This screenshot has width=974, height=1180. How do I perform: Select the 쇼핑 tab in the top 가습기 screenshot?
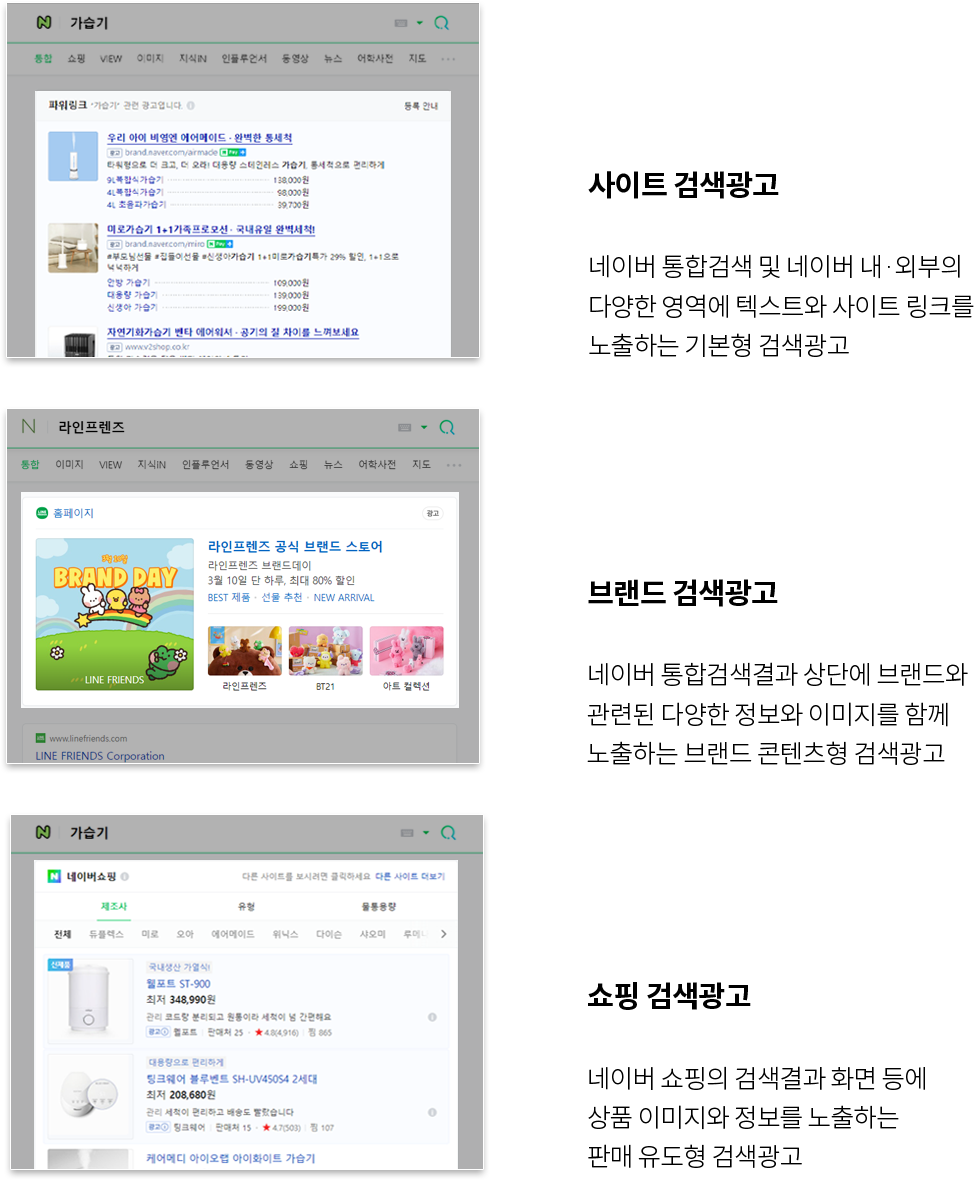tap(76, 59)
